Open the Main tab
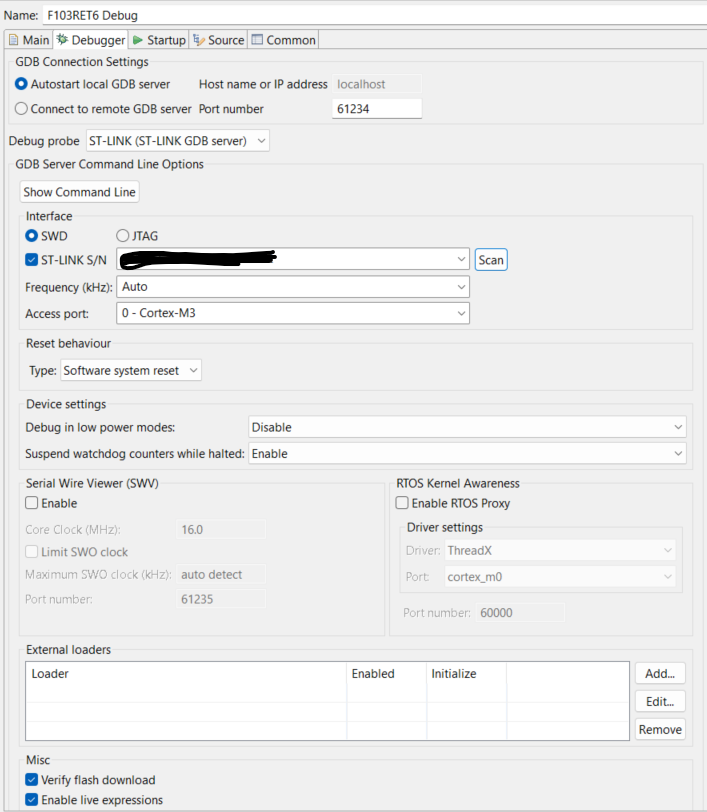This screenshot has width=707, height=812. [x=28, y=40]
